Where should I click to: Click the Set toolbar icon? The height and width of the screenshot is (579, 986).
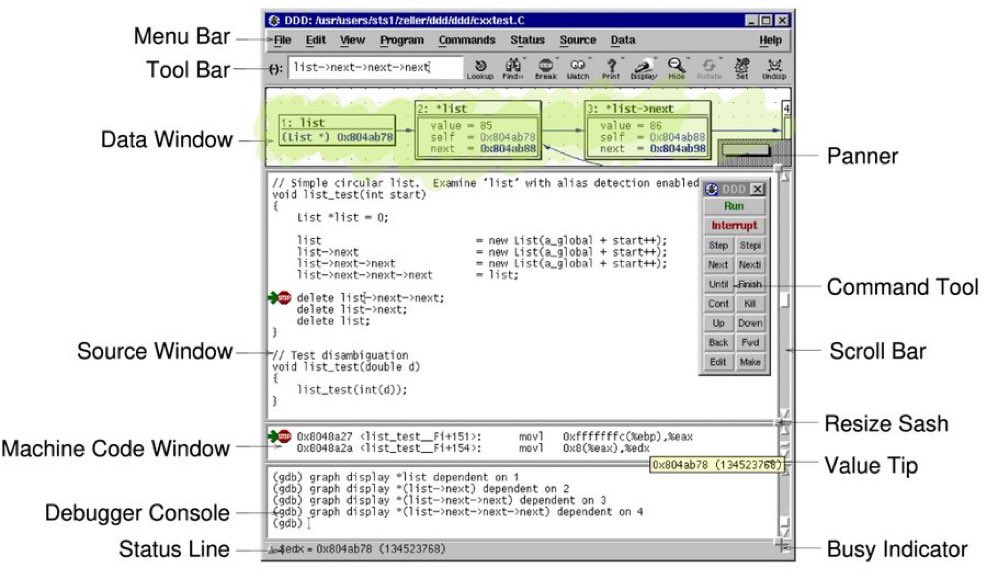point(742,68)
